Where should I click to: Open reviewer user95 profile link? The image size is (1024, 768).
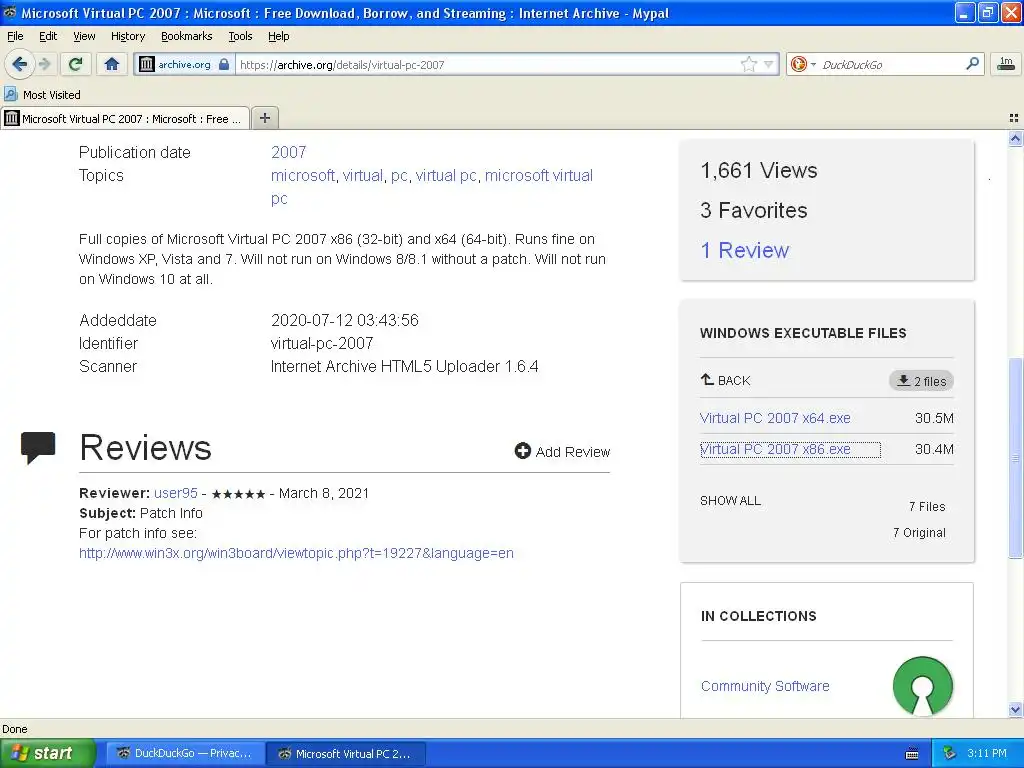[176, 493]
